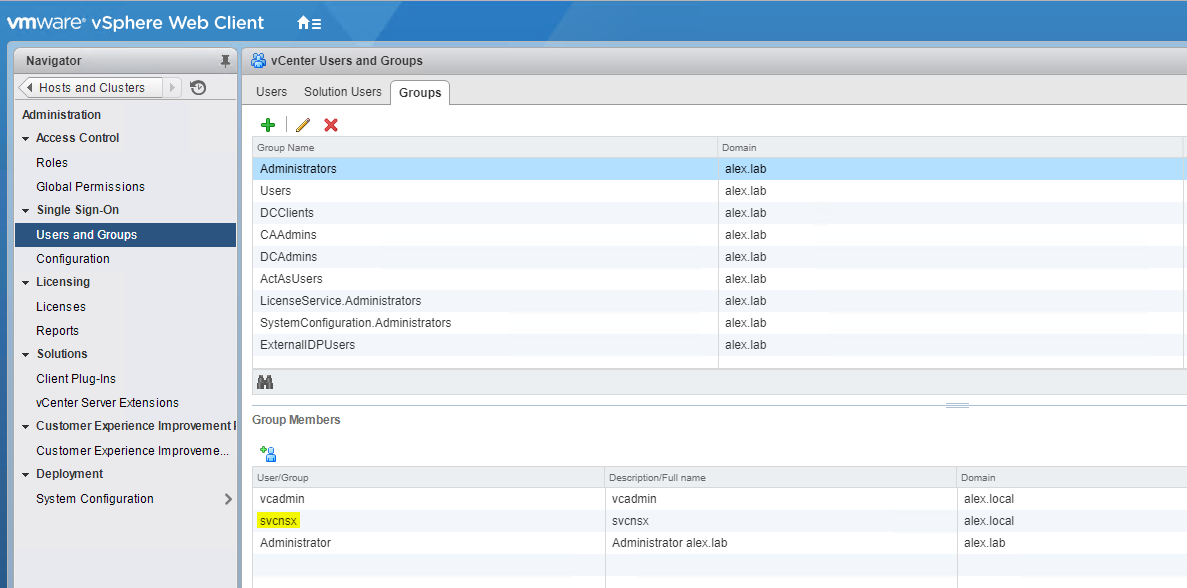Select the DCAdmins group row
The width and height of the screenshot is (1187, 588).
click(288, 257)
